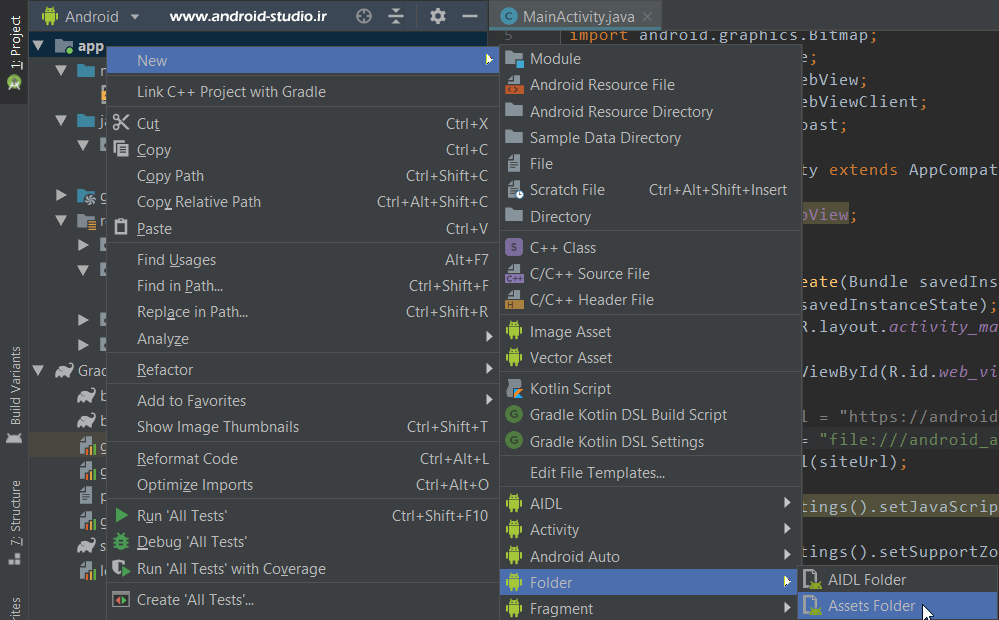
Task: Click the hide Project panel minus icon
Action: point(469,16)
